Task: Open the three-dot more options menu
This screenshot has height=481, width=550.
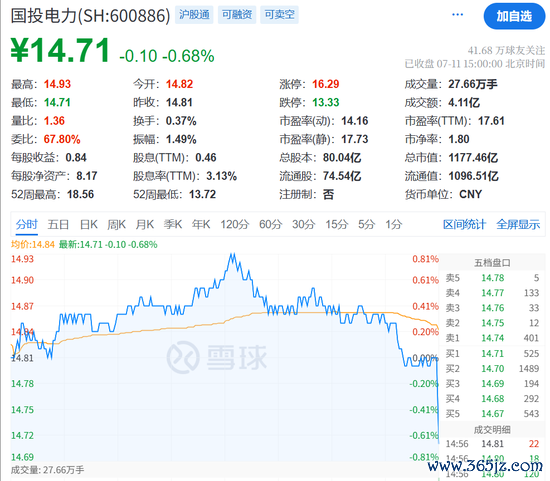Action: point(457,15)
